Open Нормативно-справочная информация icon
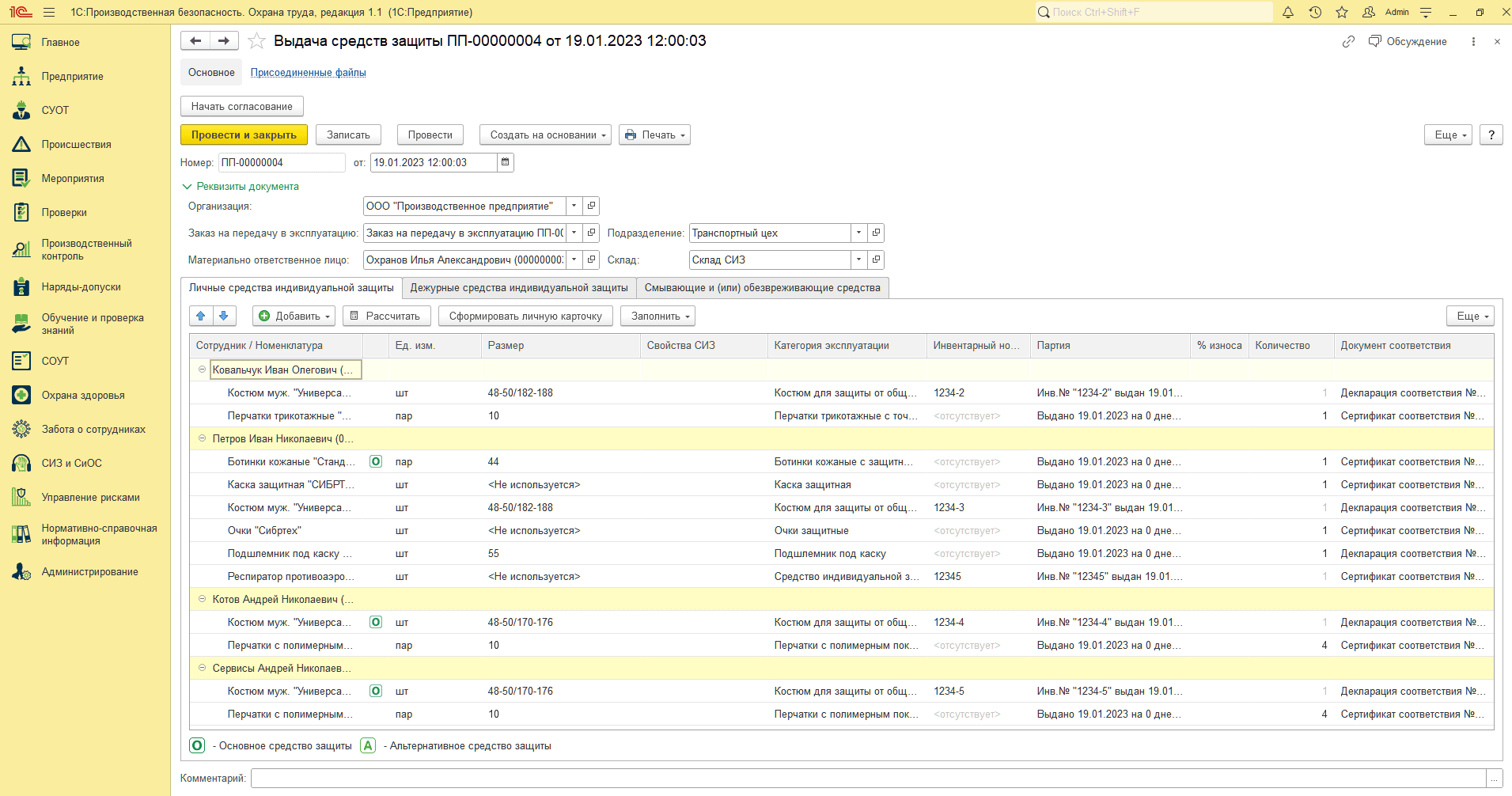 (x=21, y=534)
